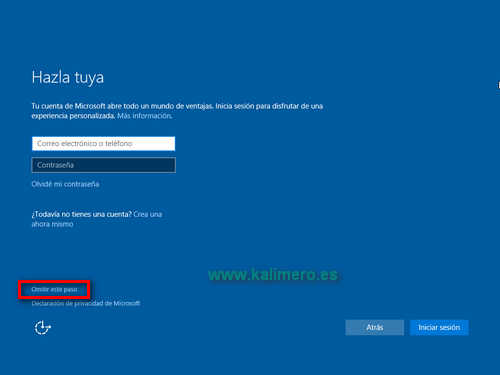Click the '¿Todavía no tienes una cuenta?' text
The height and width of the screenshot is (375, 500).
coord(82,214)
